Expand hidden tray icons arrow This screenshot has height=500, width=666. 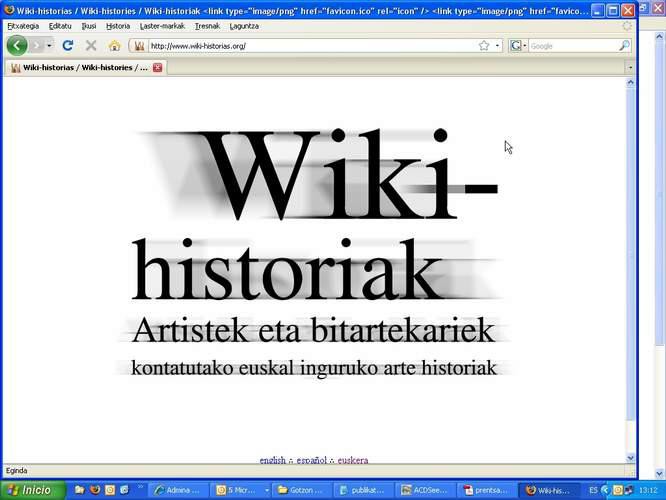(605, 490)
